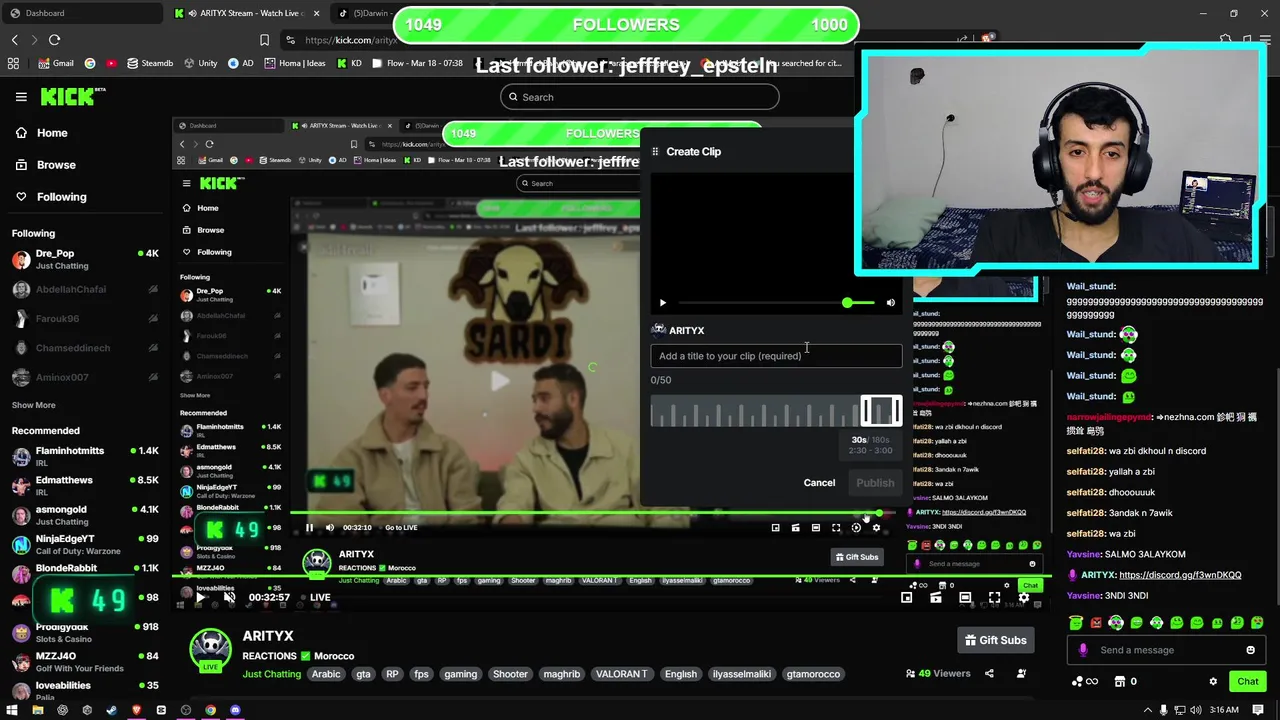Image resolution: width=1280 pixels, height=720 pixels.
Task: Mute the clip preview volume icon
Action: click(890, 303)
